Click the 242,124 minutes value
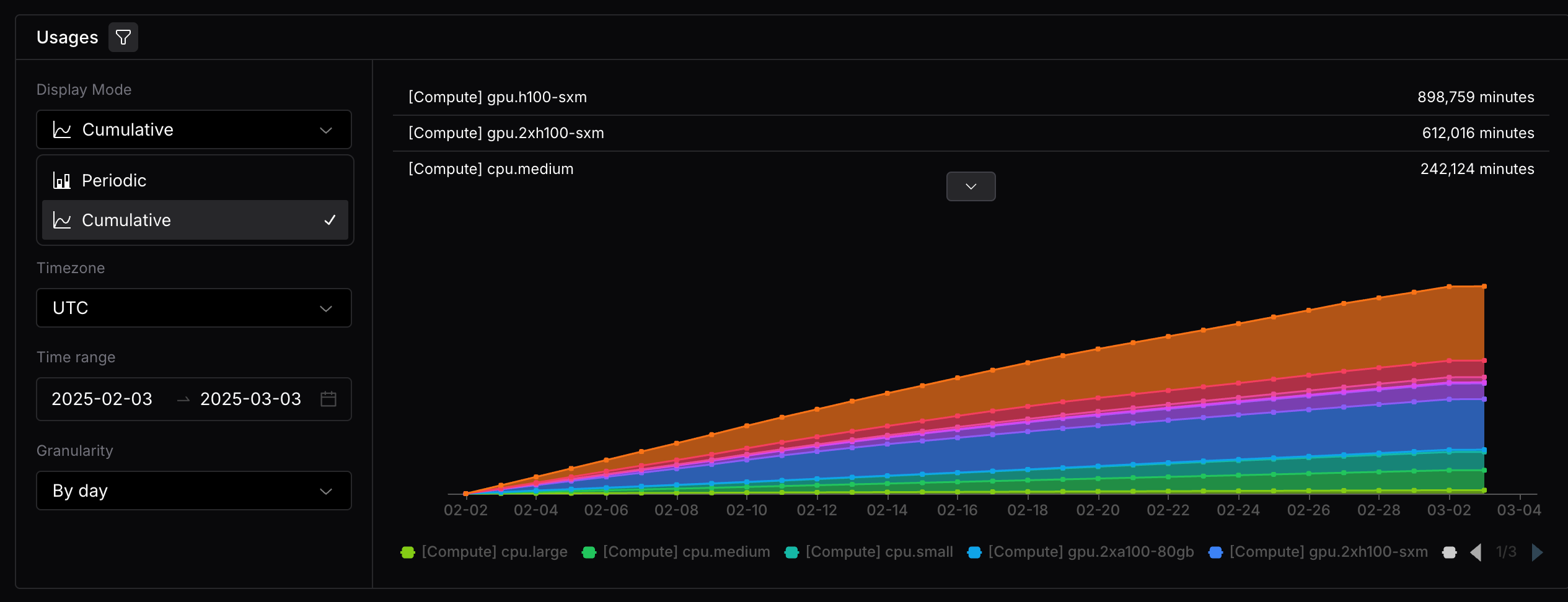1568x602 pixels. [x=1477, y=169]
